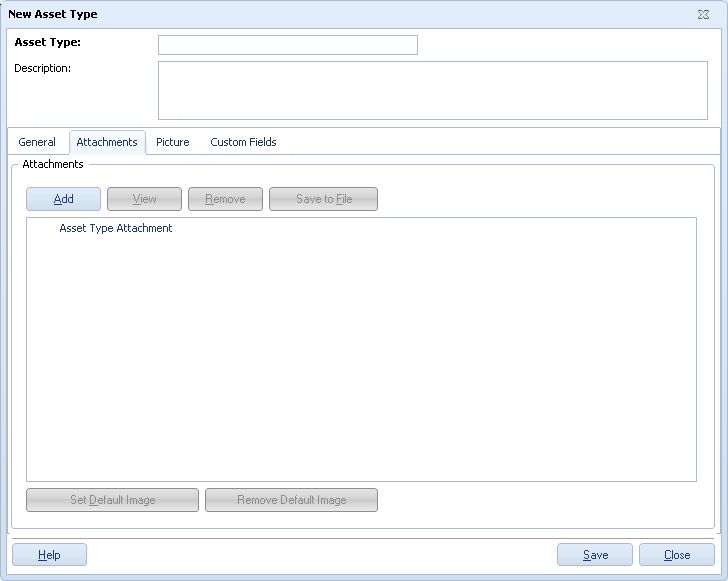The image size is (728, 581).
Task: Click the empty attachments list area
Action: (x=360, y=360)
